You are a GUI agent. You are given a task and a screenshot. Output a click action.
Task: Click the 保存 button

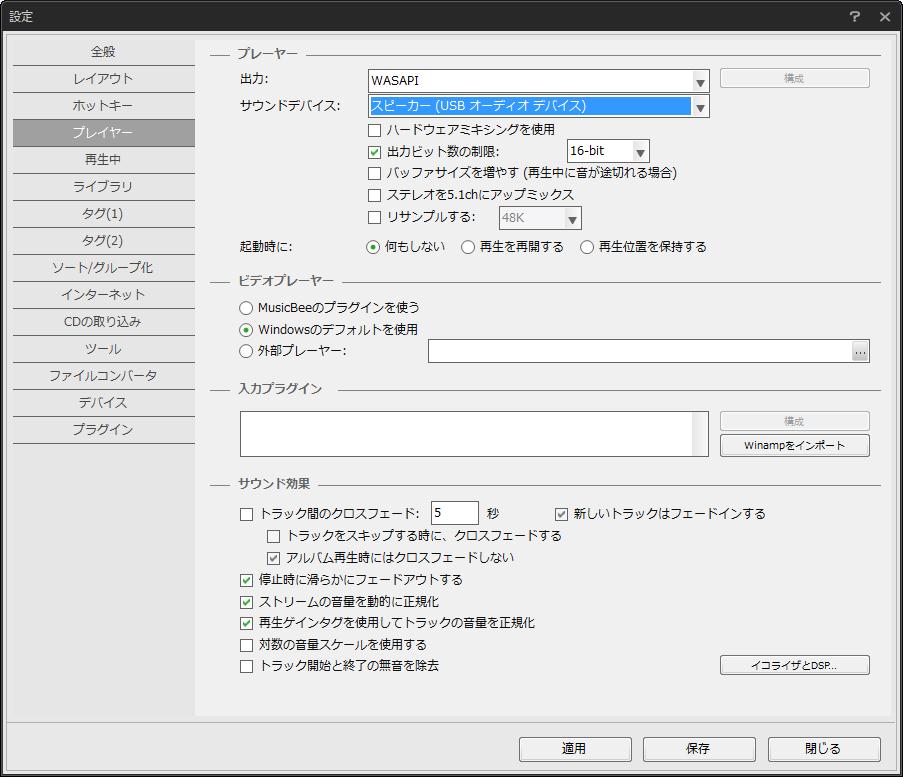(x=699, y=749)
